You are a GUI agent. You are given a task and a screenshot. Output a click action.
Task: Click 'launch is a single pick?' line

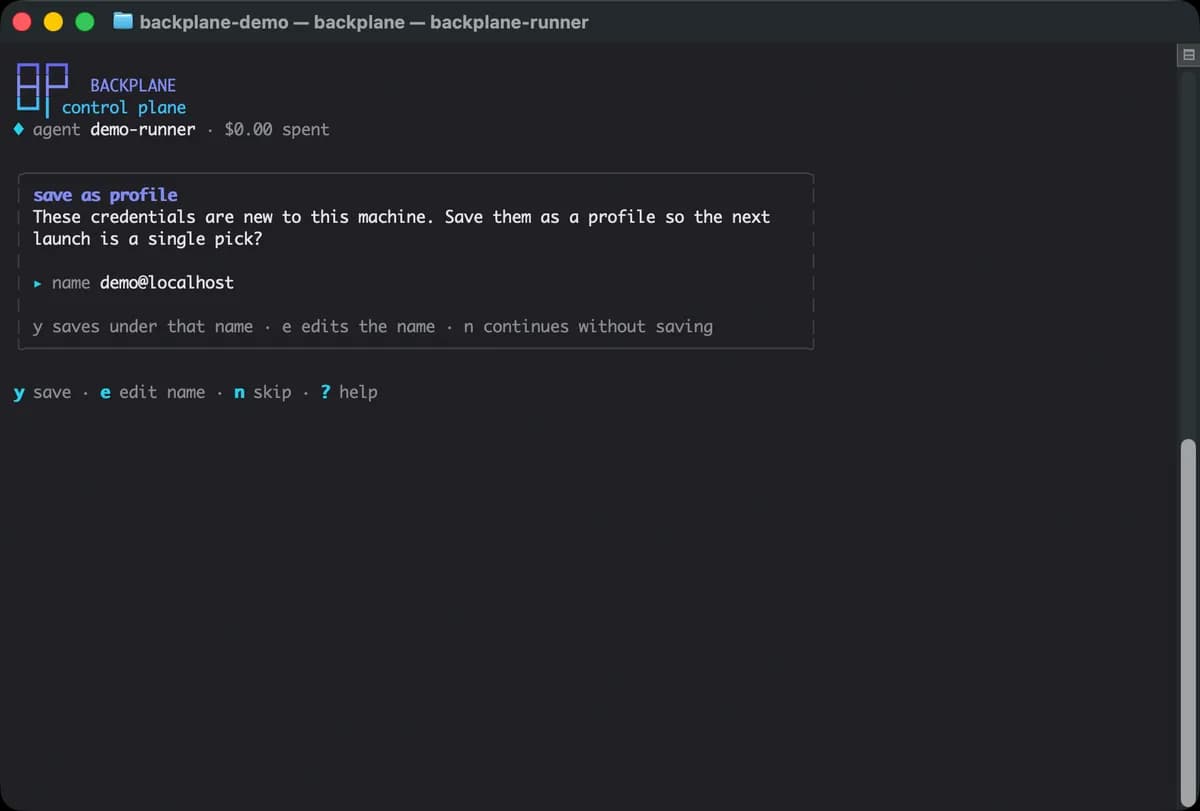pos(148,240)
